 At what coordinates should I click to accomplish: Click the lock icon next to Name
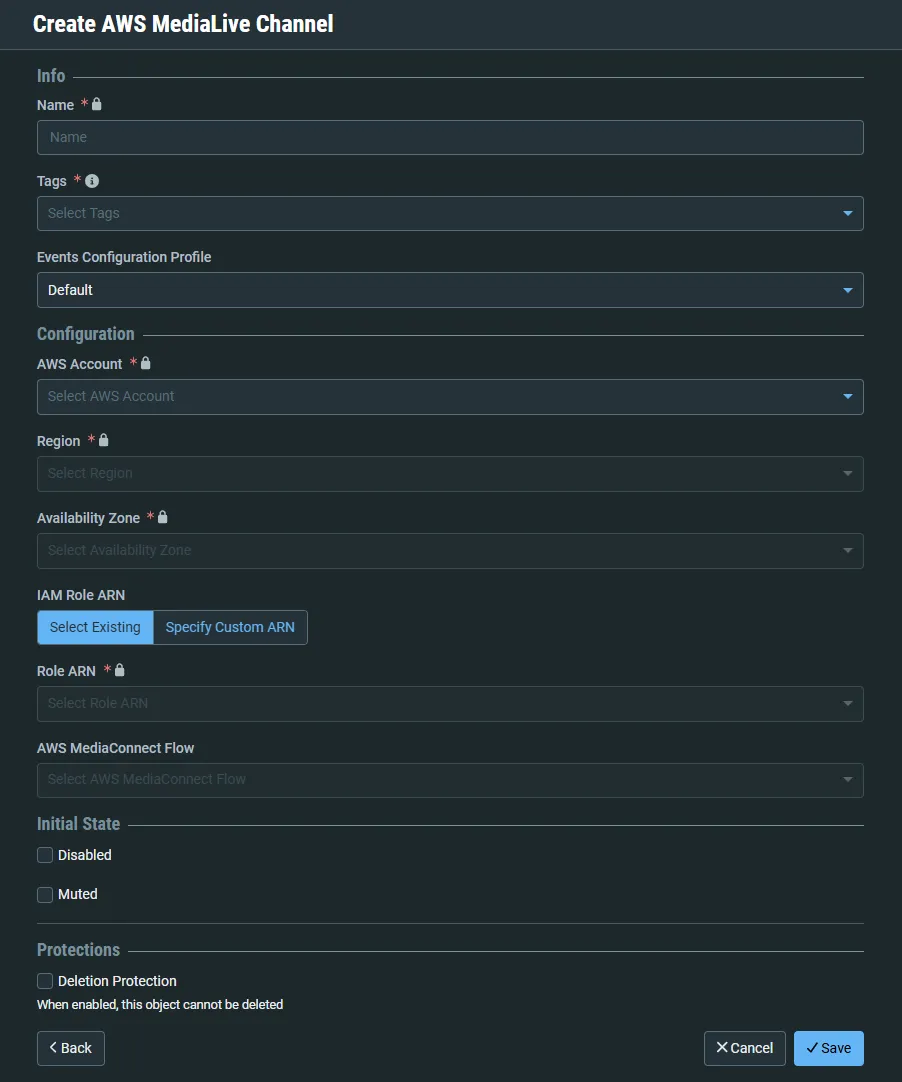(x=97, y=104)
